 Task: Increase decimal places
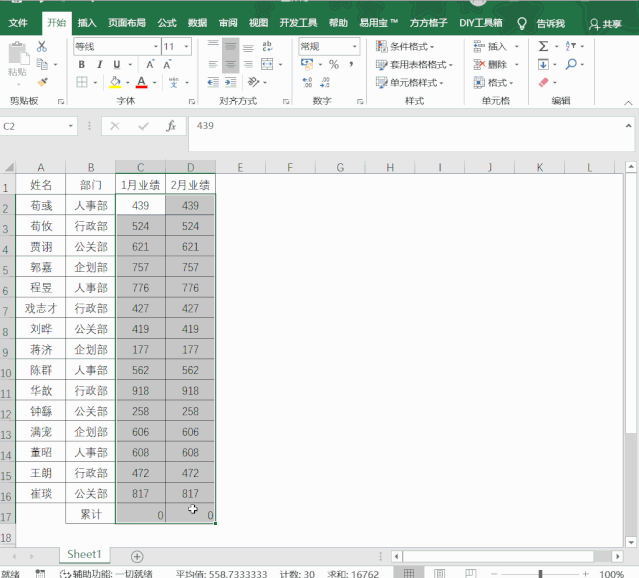tap(307, 82)
